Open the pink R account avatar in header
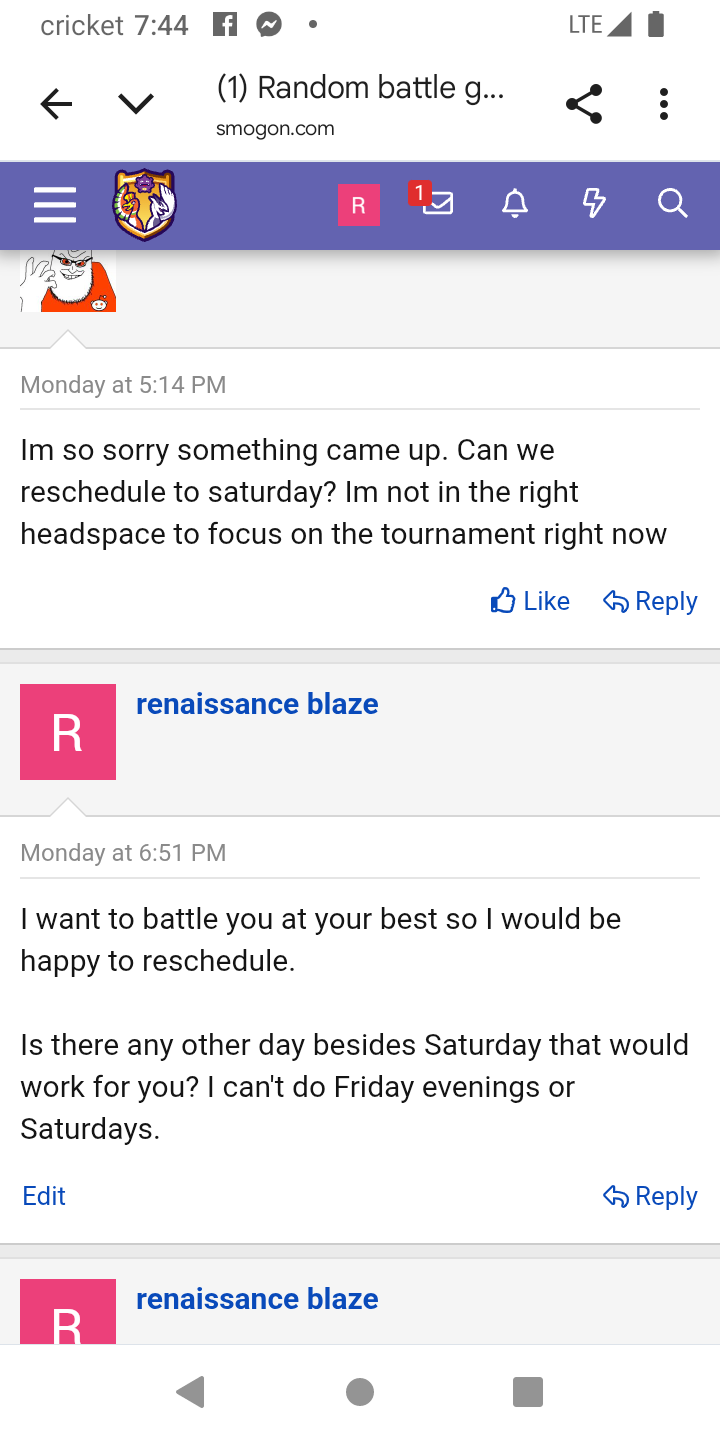The height and width of the screenshot is (1440, 720). [x=358, y=205]
